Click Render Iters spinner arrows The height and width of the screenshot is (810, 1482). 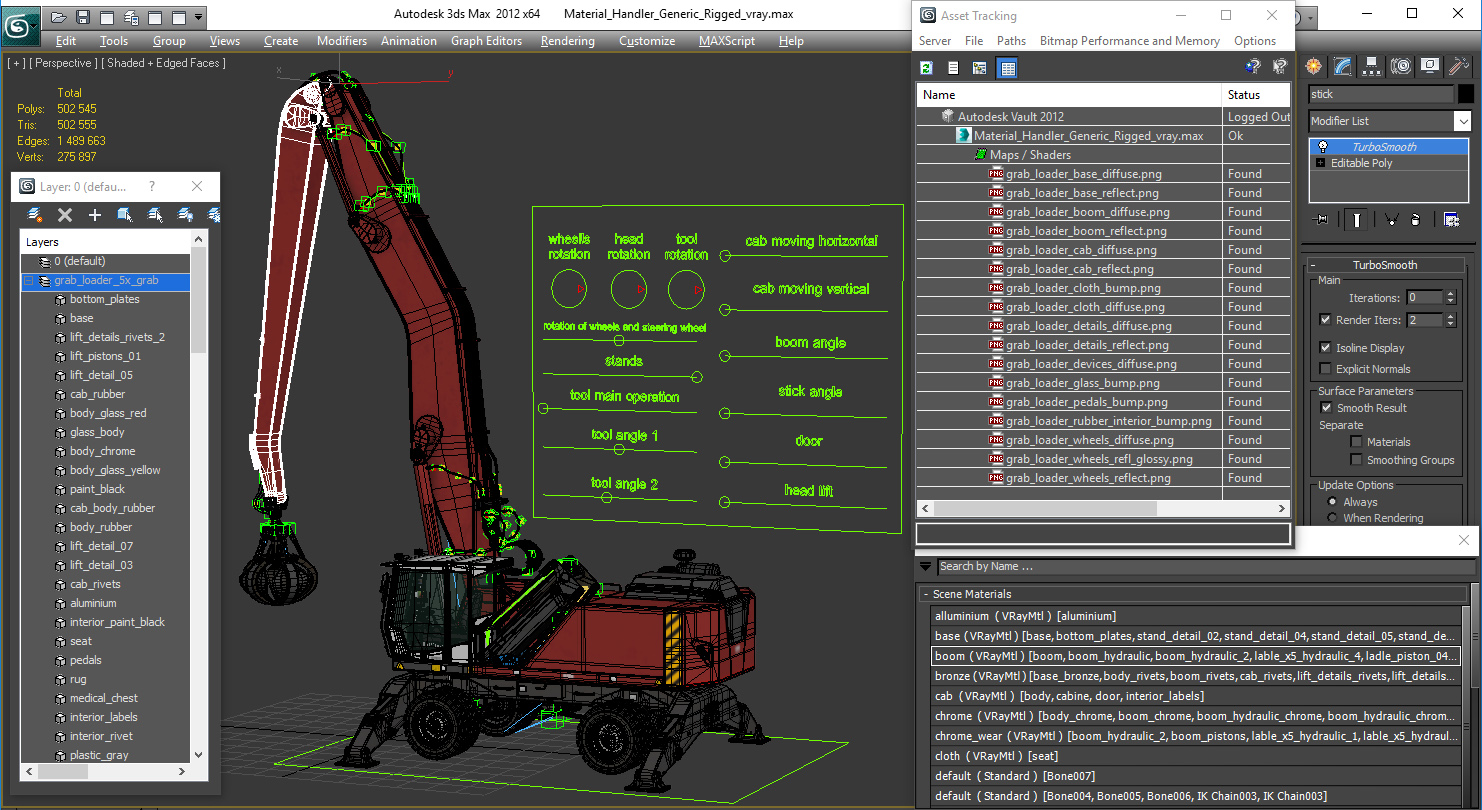(x=1450, y=320)
